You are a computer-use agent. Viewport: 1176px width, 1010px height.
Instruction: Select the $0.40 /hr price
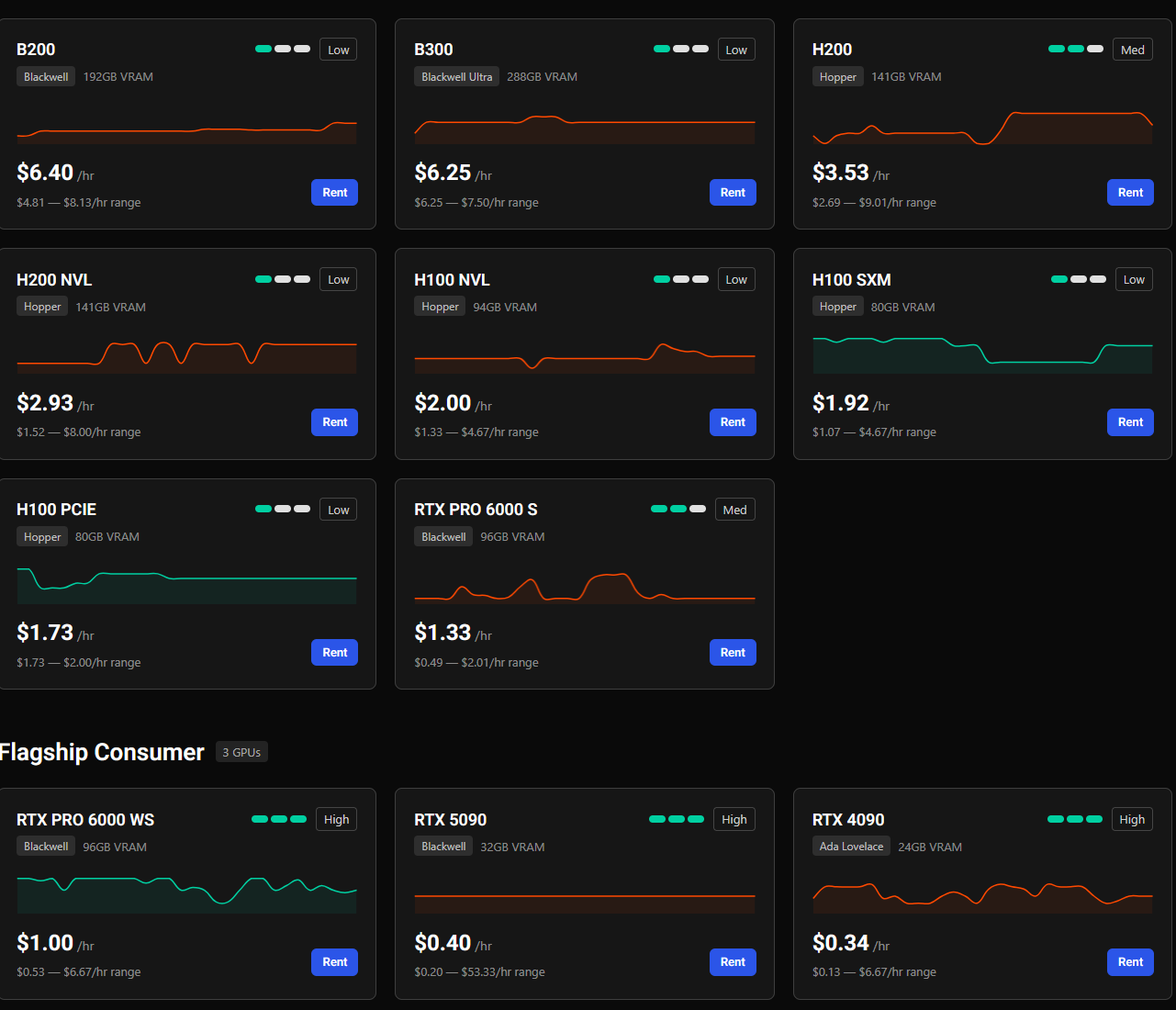point(454,943)
